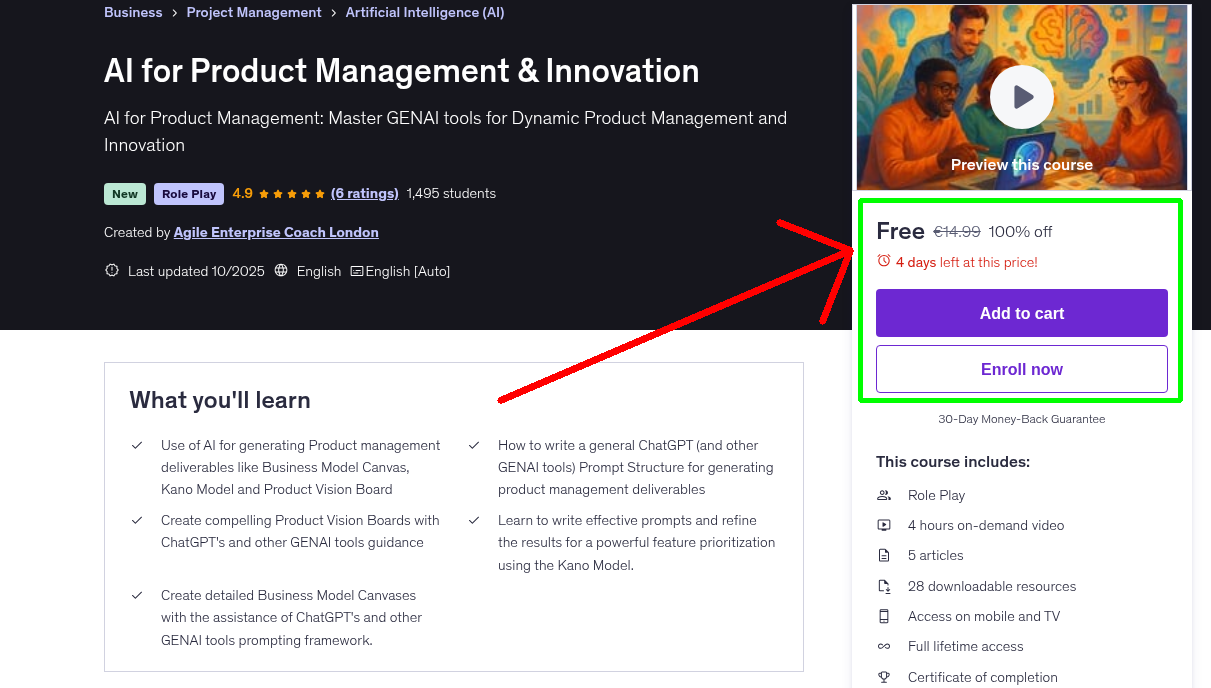Screen dimensions: 1211x688
Task: Click the globe icon next to English
Action: [x=281, y=270]
